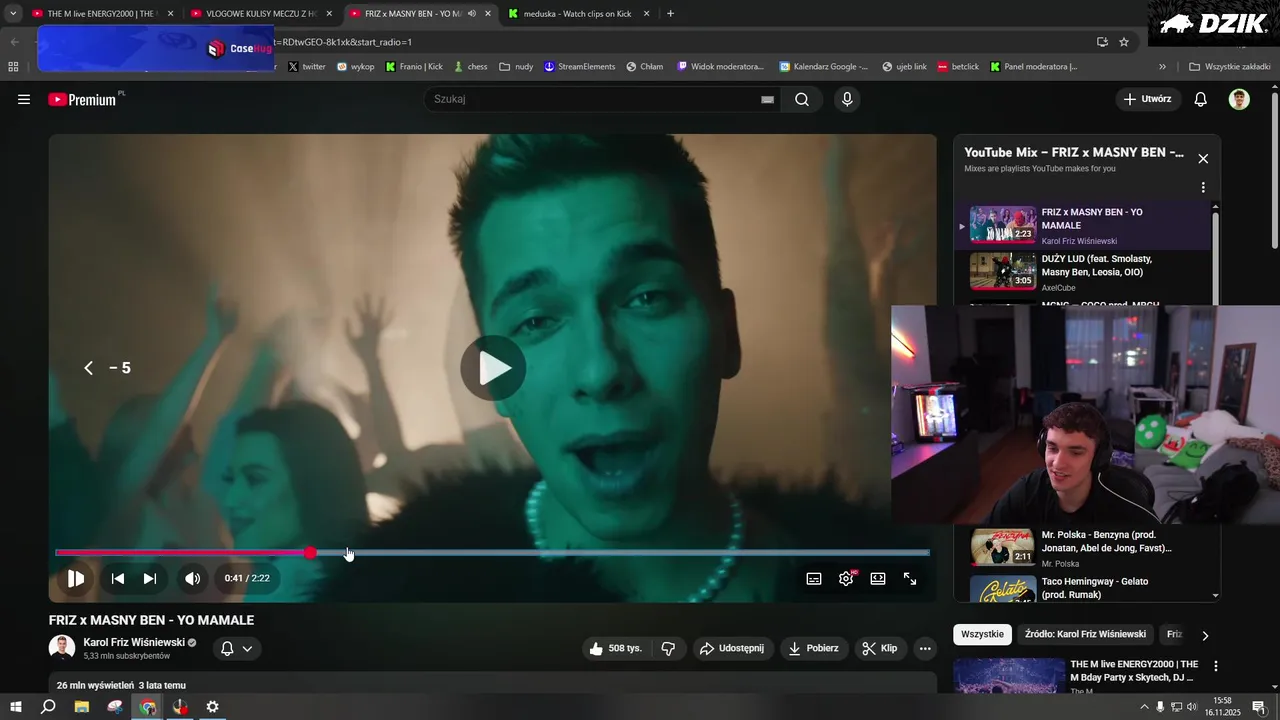Screen dimensions: 1280x720
Task: Switch to meduska Kick browser tab
Action: coord(579,14)
